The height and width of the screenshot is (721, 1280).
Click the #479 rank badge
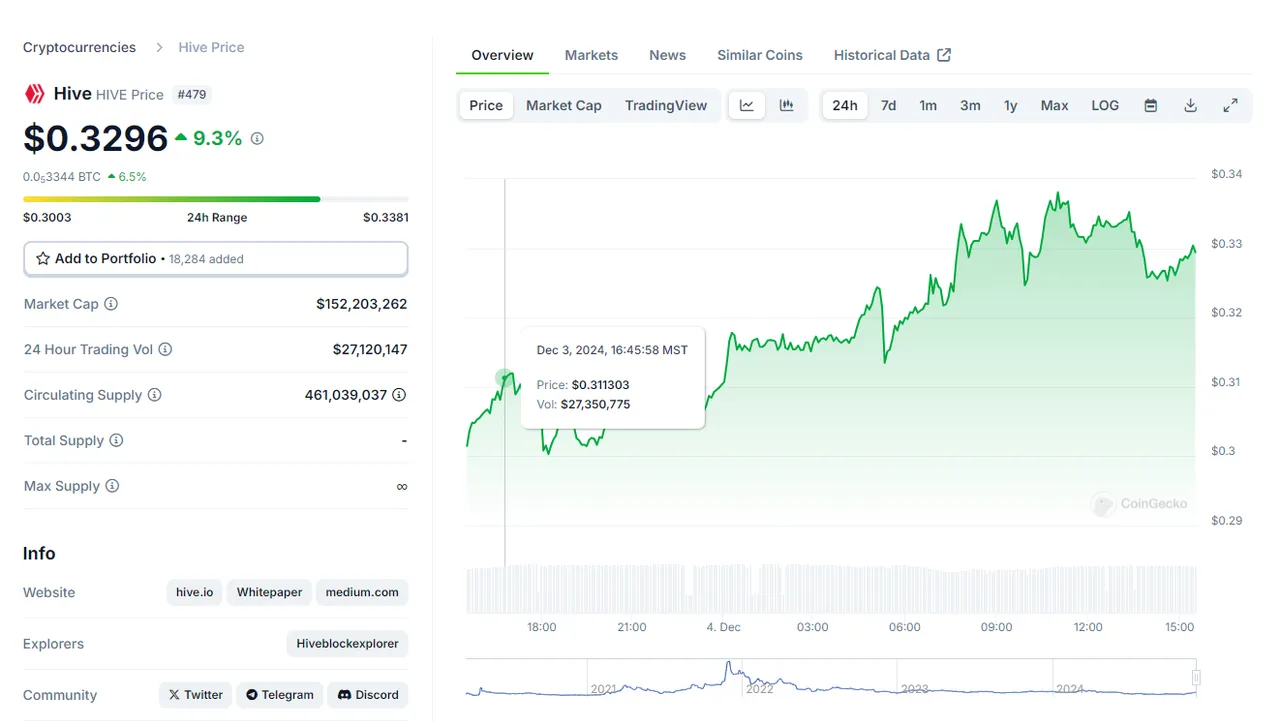pos(192,94)
